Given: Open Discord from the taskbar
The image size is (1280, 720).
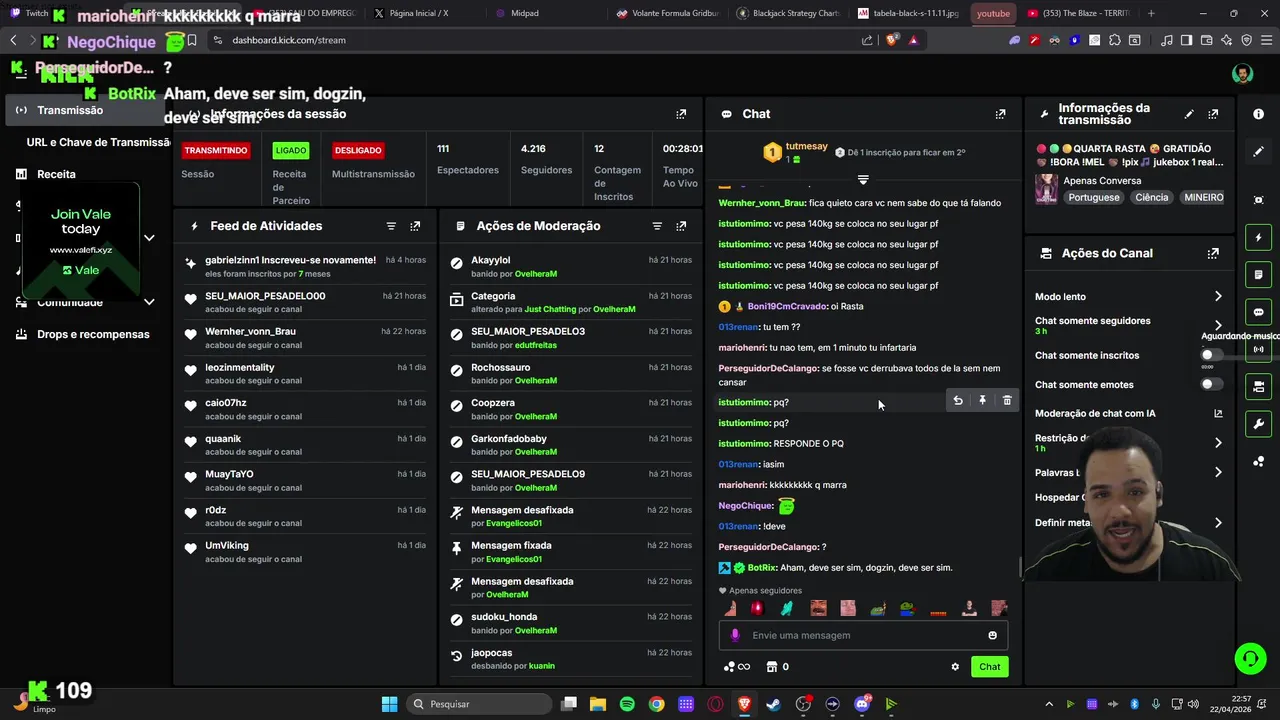Looking at the screenshot, I should tap(862, 704).
